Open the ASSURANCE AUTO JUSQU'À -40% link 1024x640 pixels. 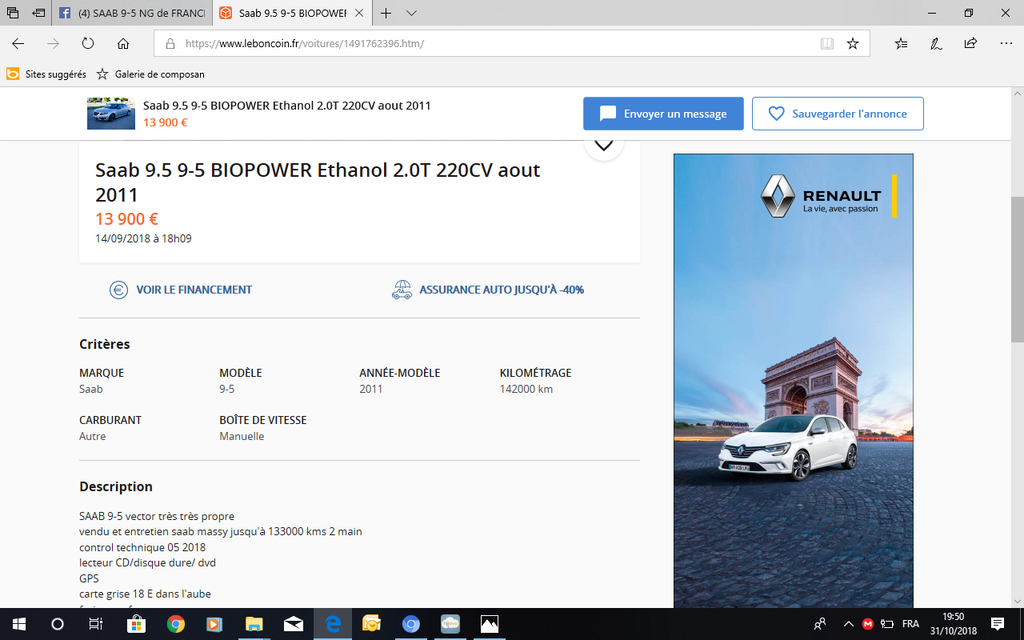click(502, 289)
